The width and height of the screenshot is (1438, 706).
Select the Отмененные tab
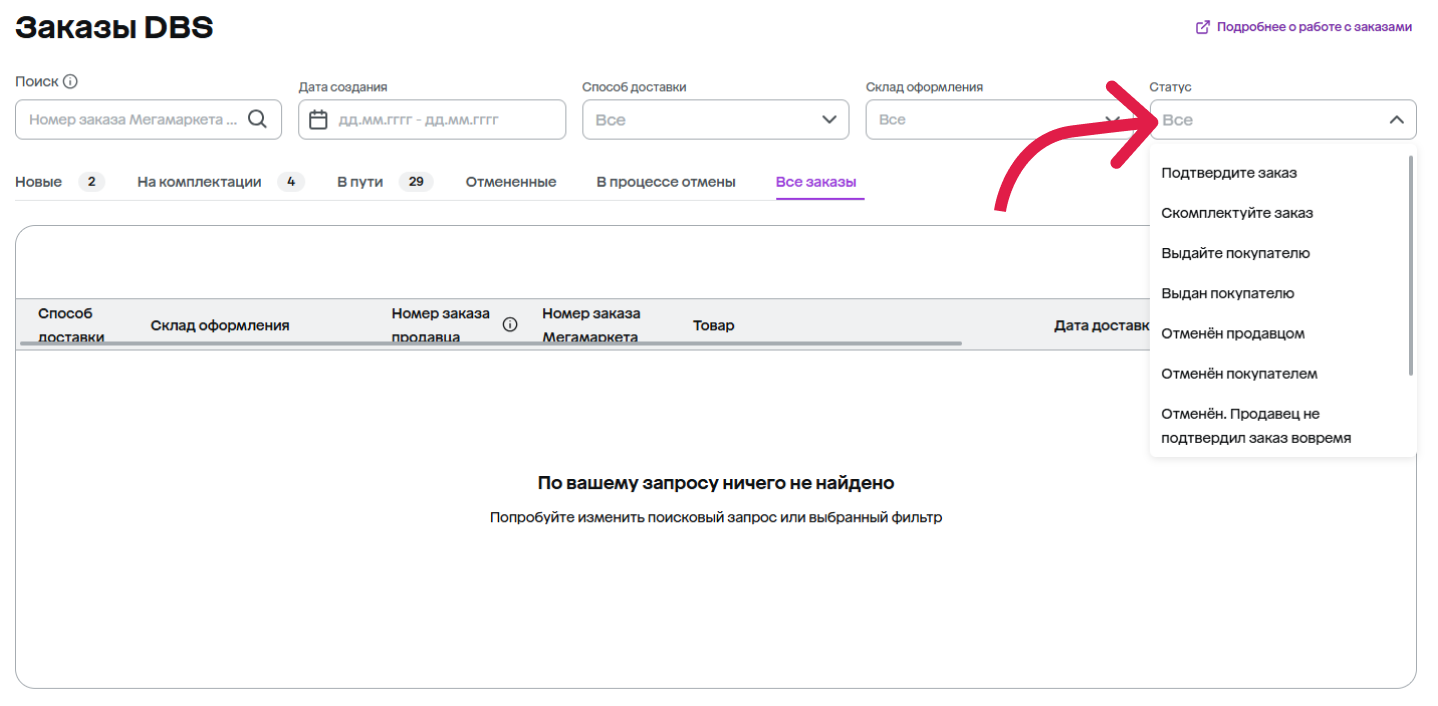(511, 182)
